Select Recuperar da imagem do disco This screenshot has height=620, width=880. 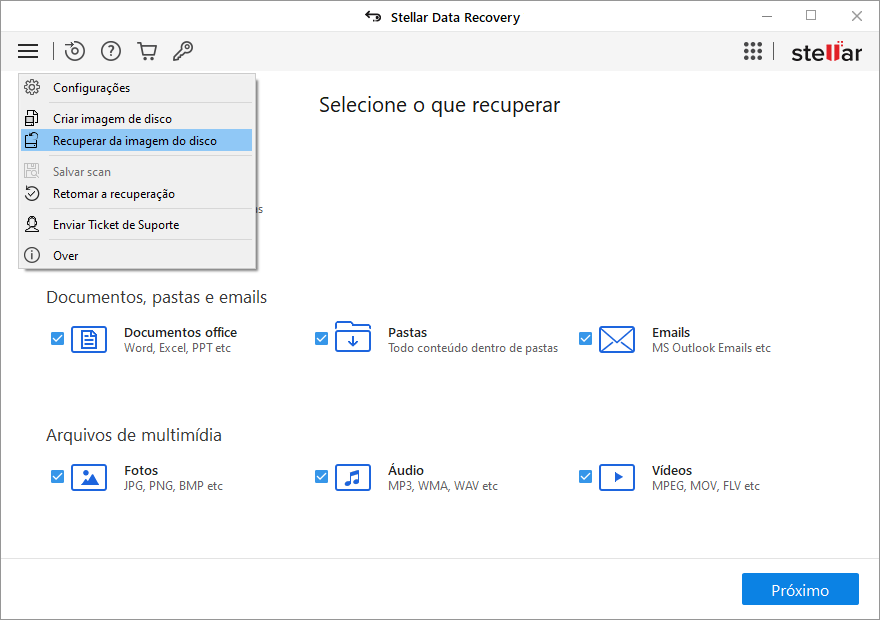[134, 141]
